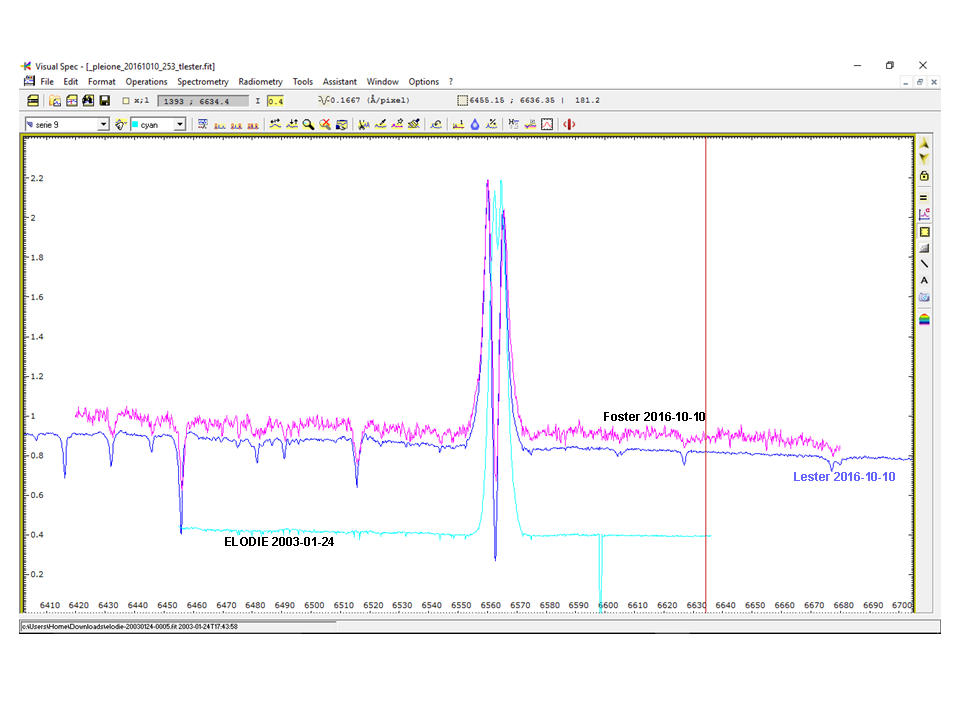Click the cyan color swatch in series toolbar
960x720 pixels.
pyautogui.click(x=134, y=124)
